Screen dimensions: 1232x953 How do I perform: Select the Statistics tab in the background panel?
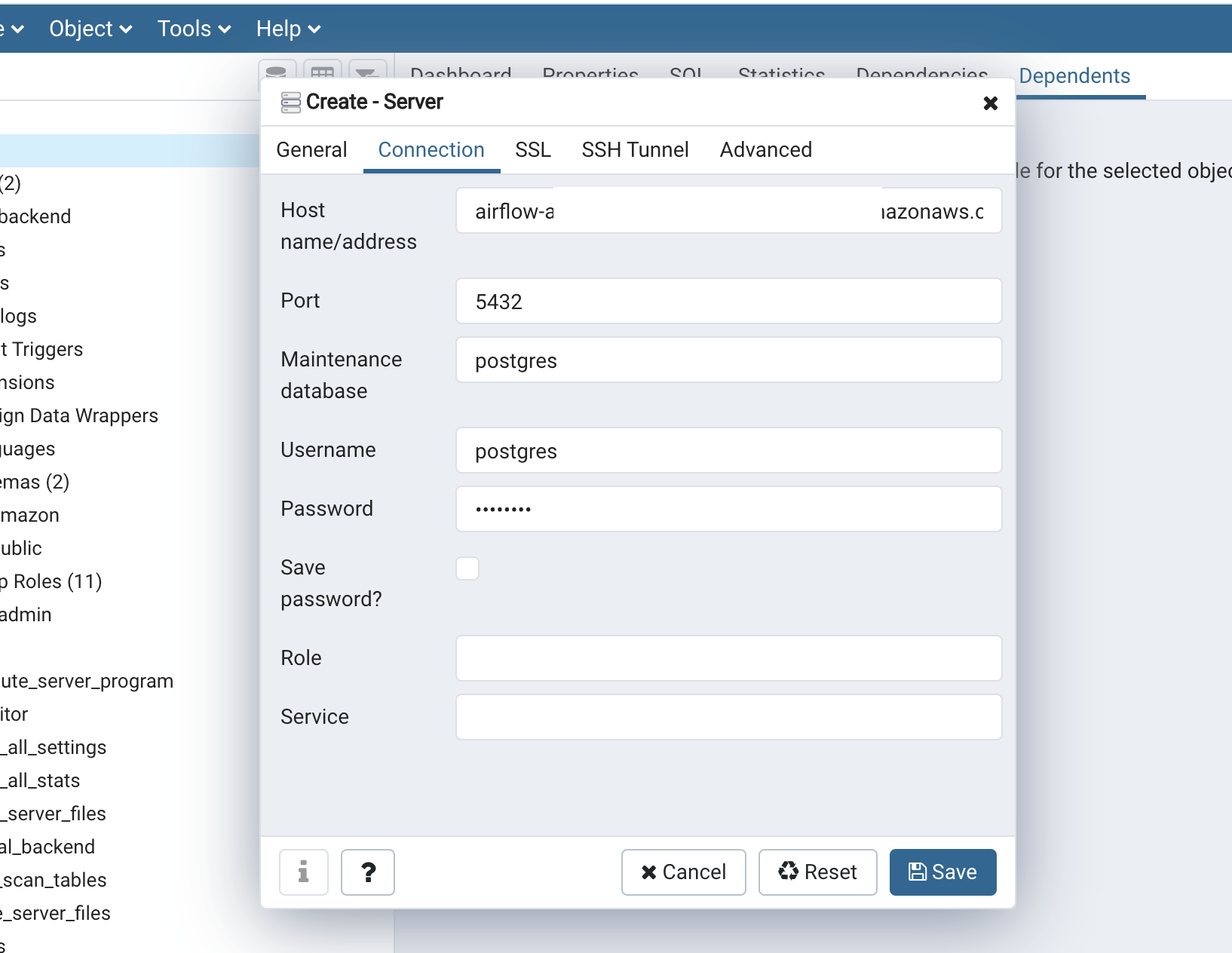click(780, 75)
